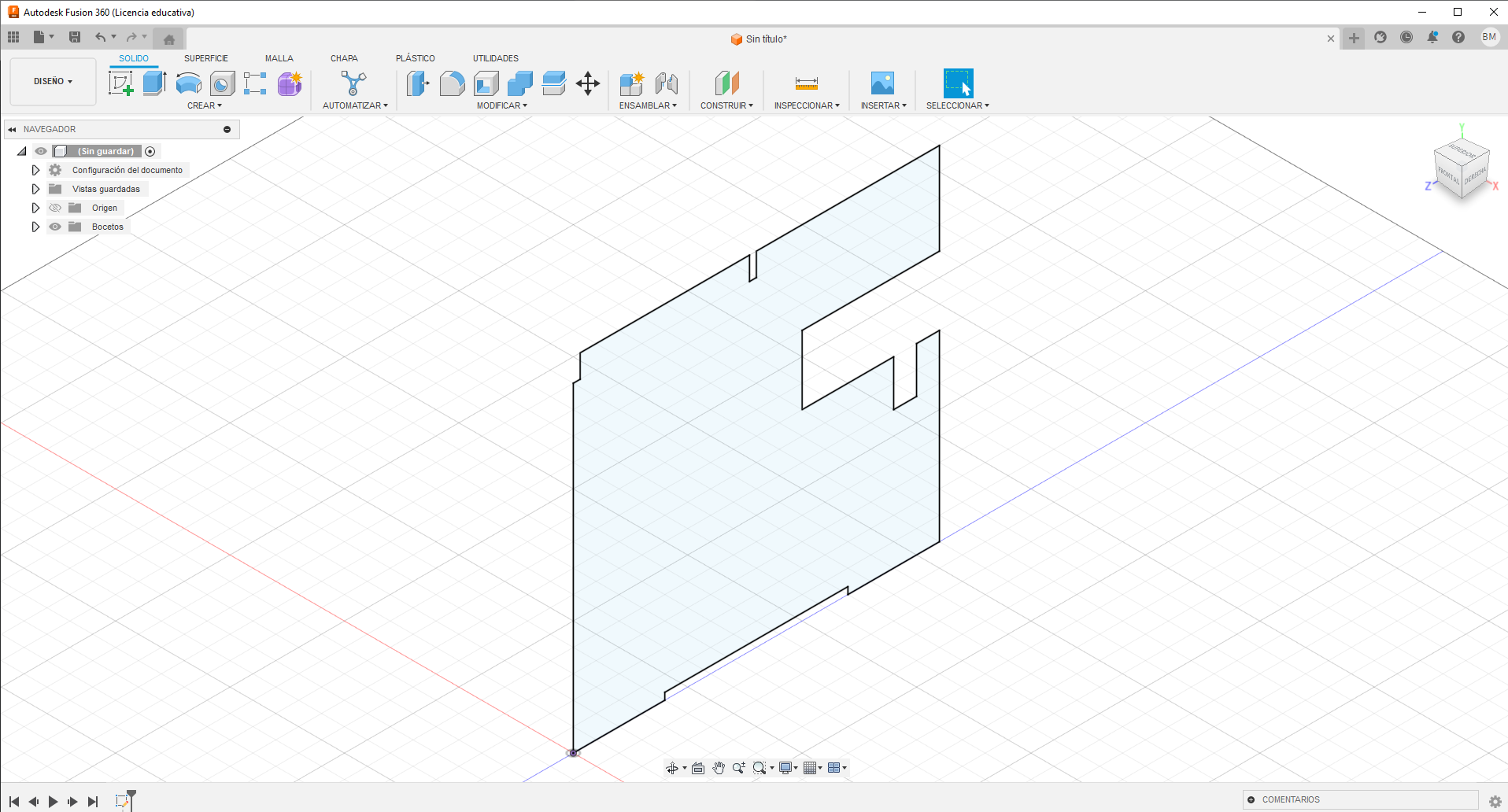Select the Combine tool icon
Viewport: 1508px width, 812px height.
point(520,83)
